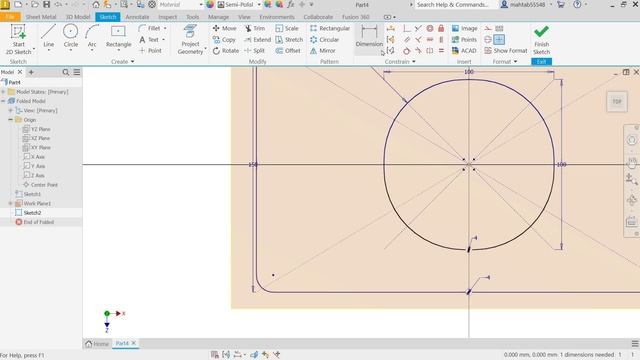The height and width of the screenshot is (360, 640).
Task: Expand the Work Plane1 node
Action: (x=11, y=203)
